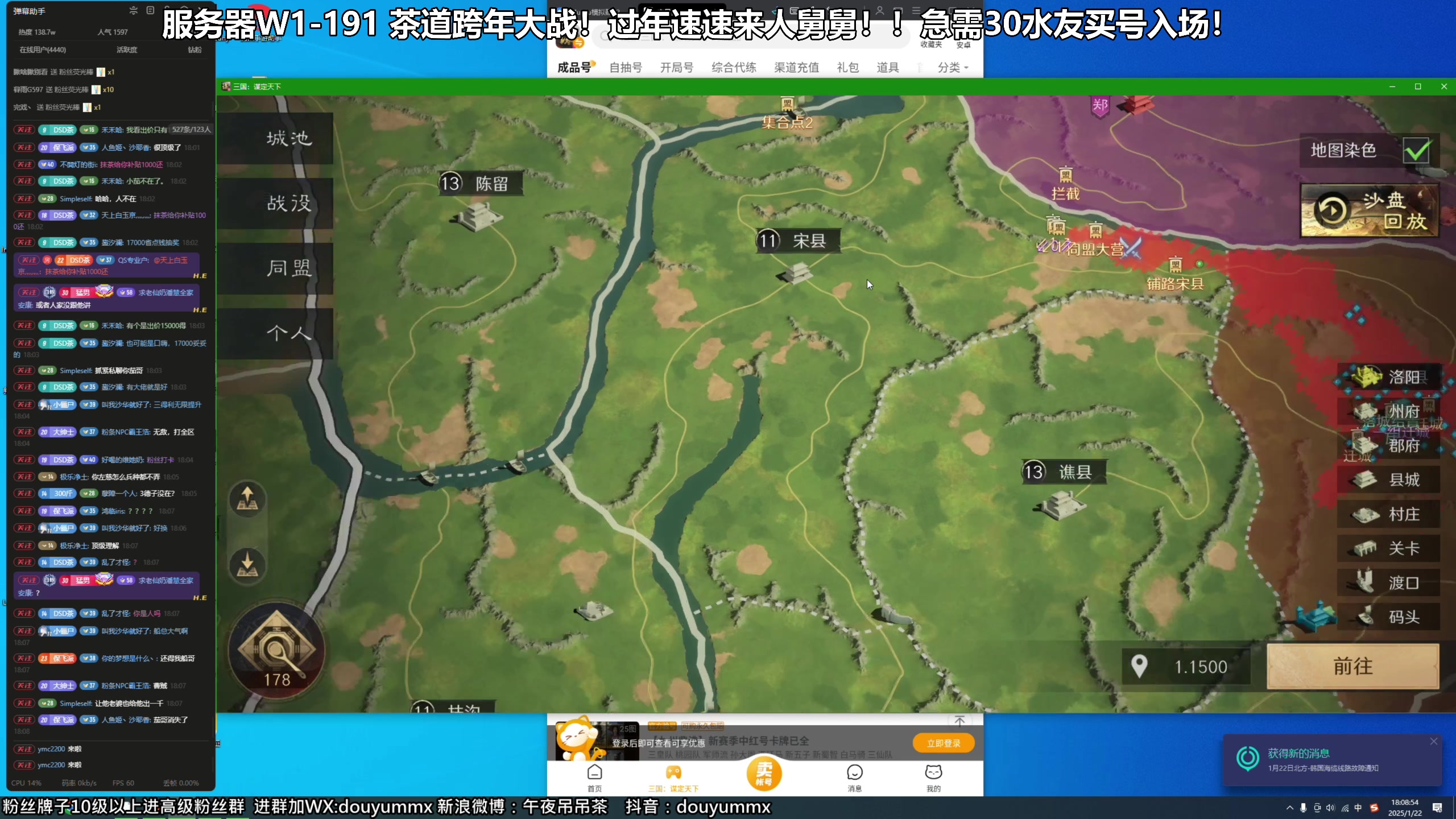
Task: Open the 礼包 tab in shop window
Action: pos(847,68)
